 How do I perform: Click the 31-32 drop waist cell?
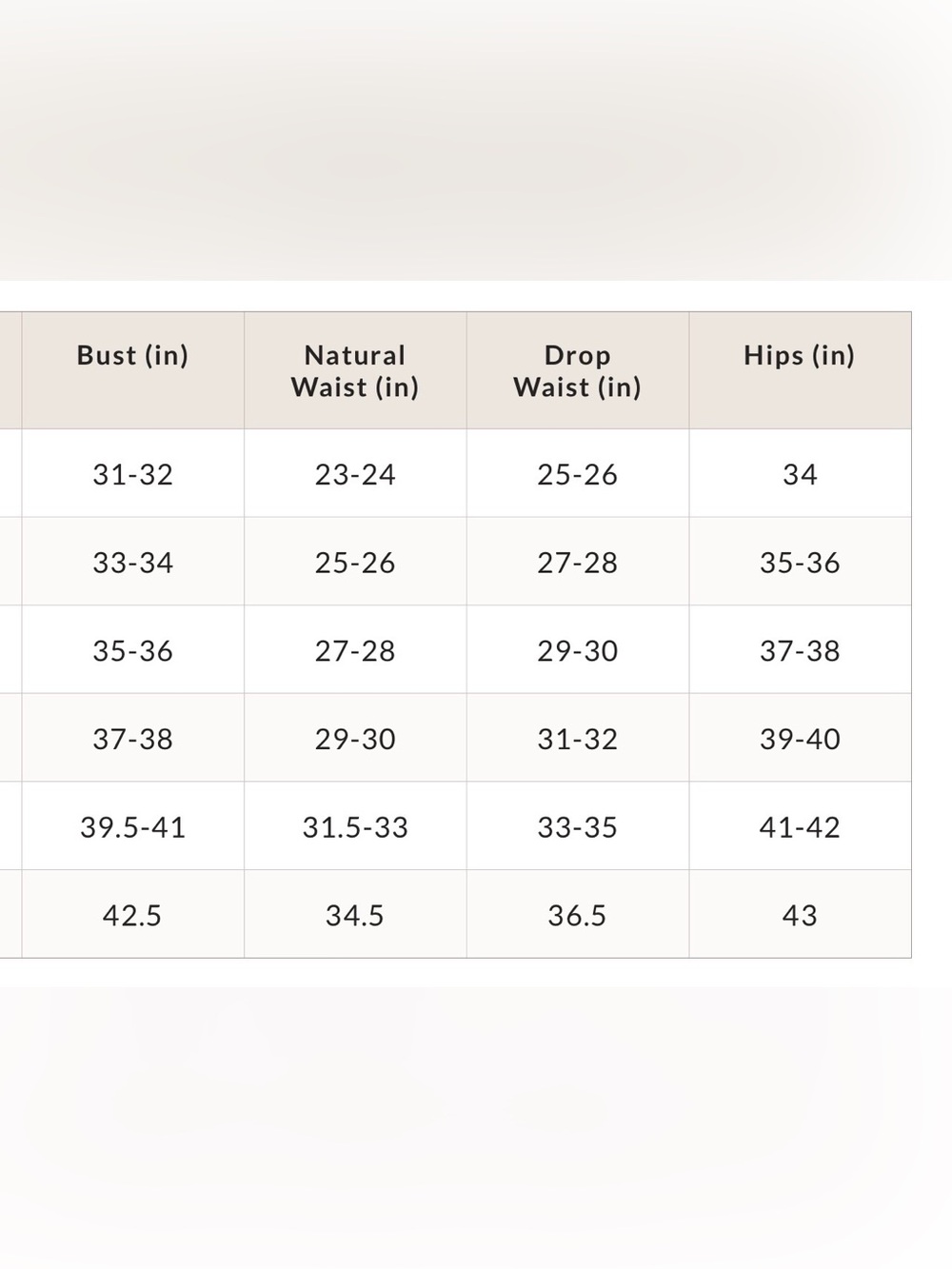click(x=578, y=738)
